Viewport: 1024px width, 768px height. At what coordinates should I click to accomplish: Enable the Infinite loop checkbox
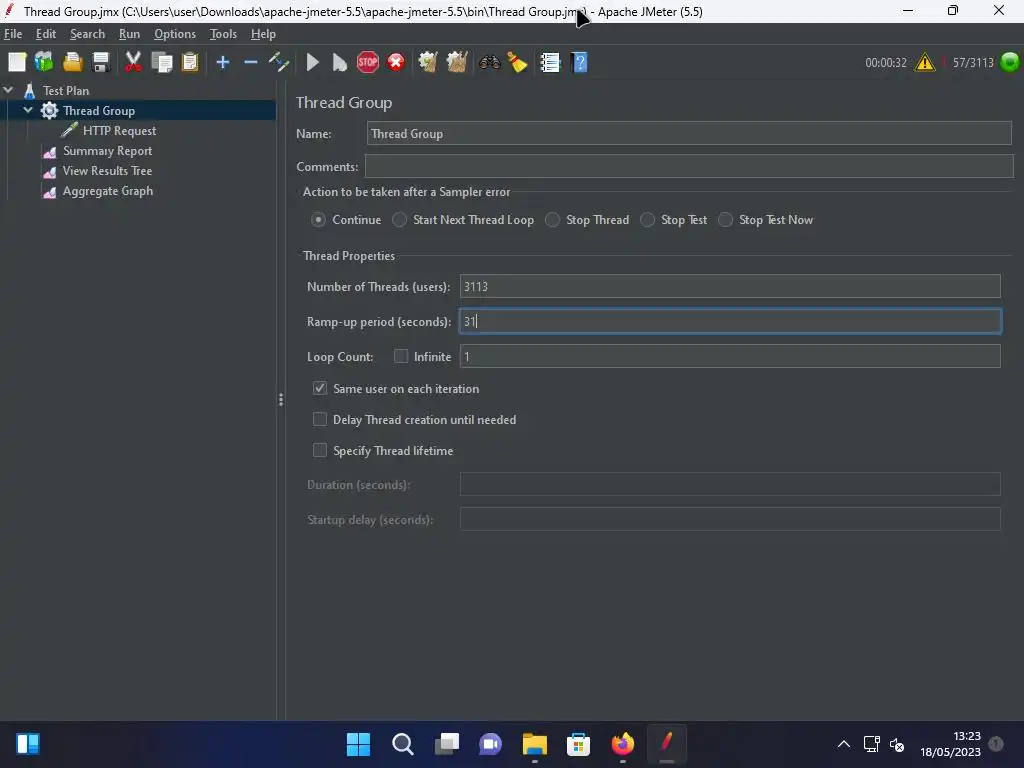coord(401,356)
